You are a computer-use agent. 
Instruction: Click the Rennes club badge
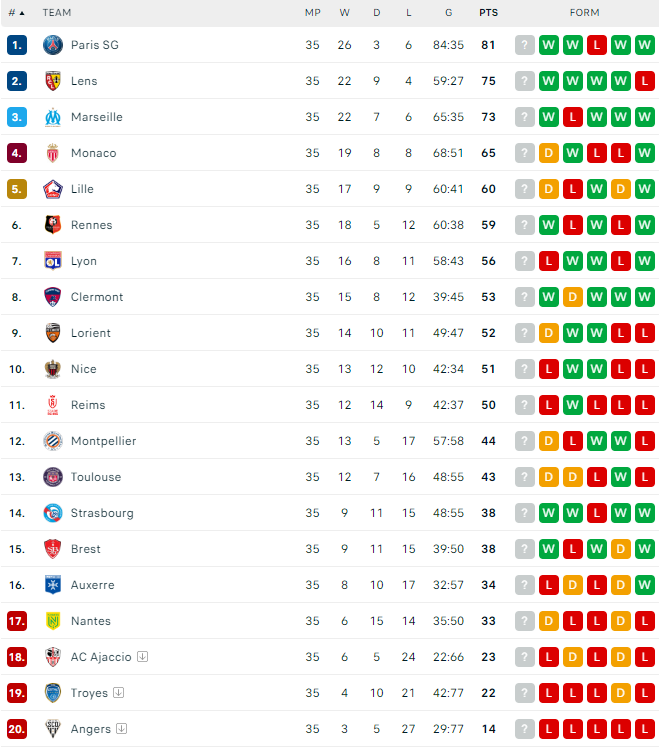(x=53, y=225)
